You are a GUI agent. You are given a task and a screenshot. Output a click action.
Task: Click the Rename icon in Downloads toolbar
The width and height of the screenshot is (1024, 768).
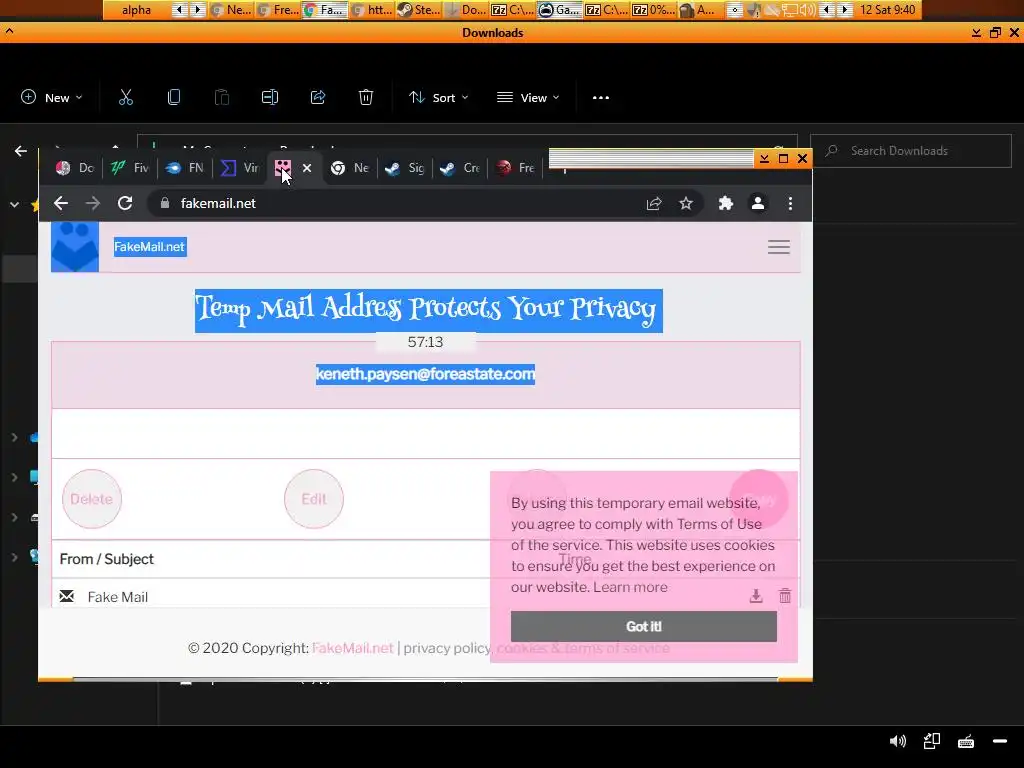[x=270, y=97]
